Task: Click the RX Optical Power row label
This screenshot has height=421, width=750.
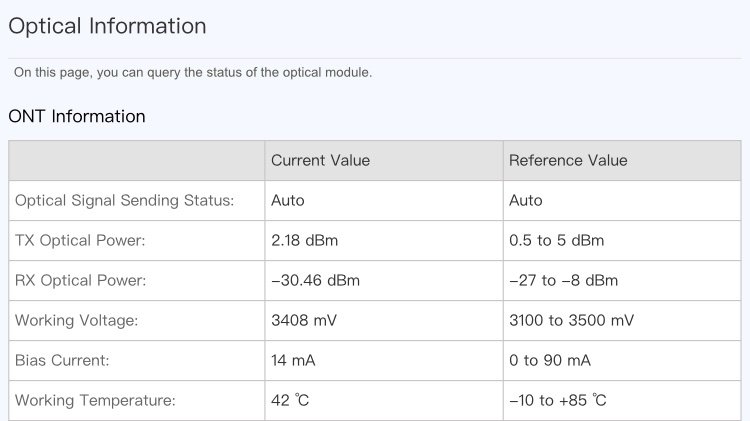Action: tap(80, 280)
